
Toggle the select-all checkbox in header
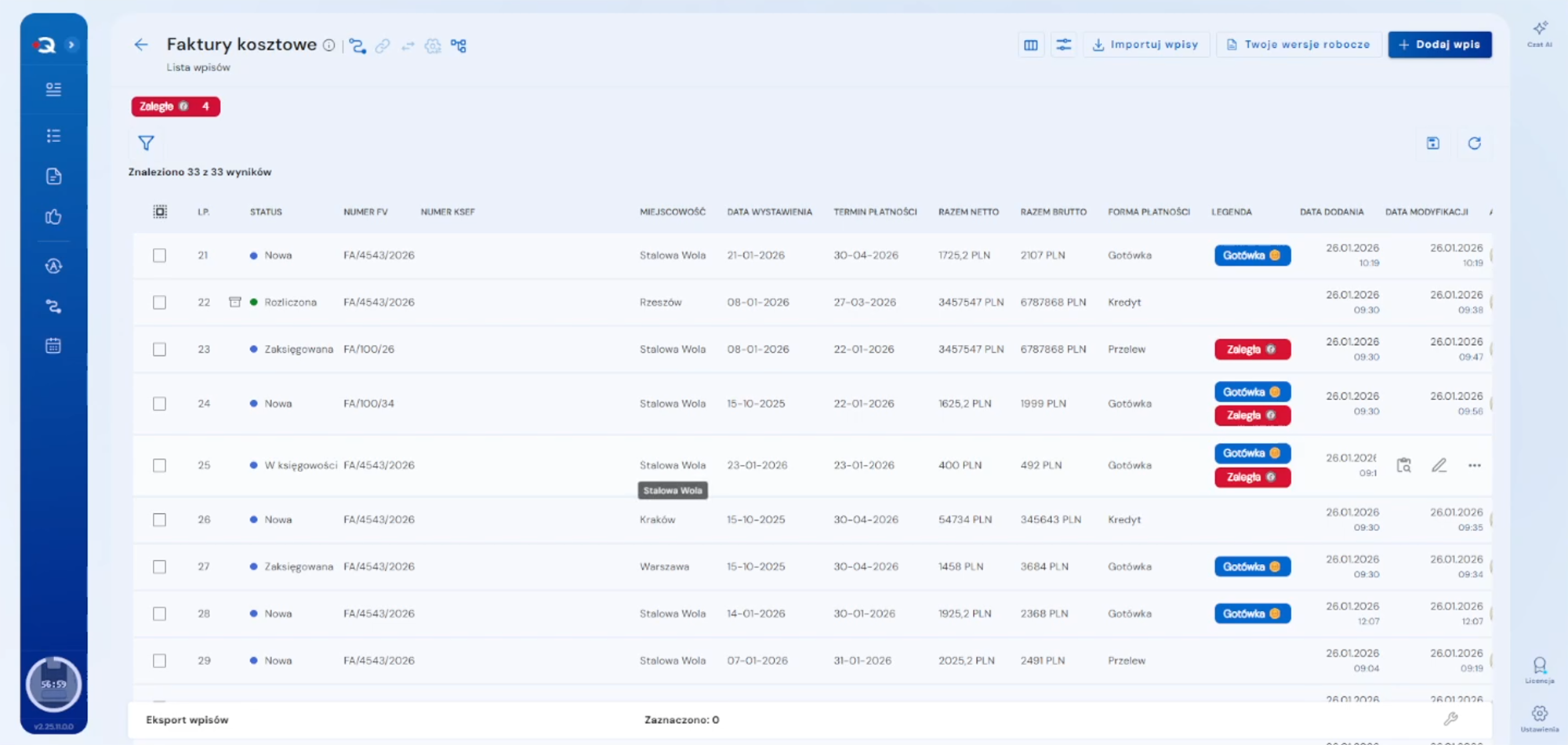160,212
